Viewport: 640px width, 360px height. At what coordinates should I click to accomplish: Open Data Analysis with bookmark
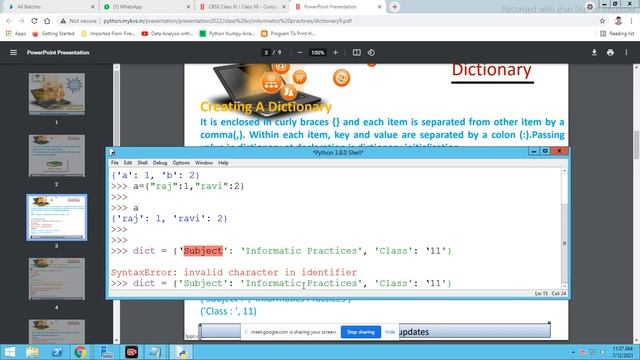[x=167, y=33]
